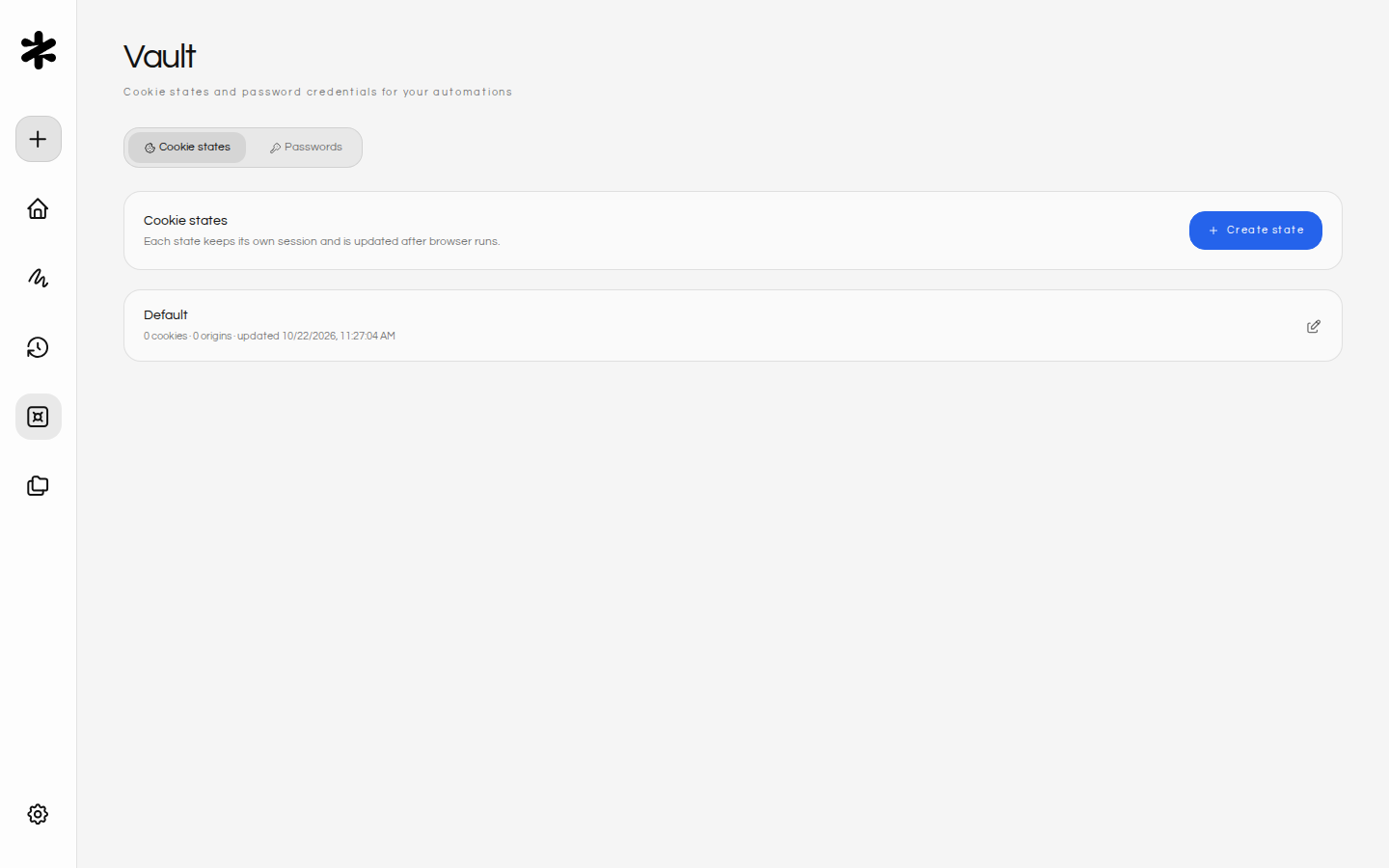Open the history clock sidebar icon
The height and width of the screenshot is (868, 1389).
pyautogui.click(x=38, y=347)
